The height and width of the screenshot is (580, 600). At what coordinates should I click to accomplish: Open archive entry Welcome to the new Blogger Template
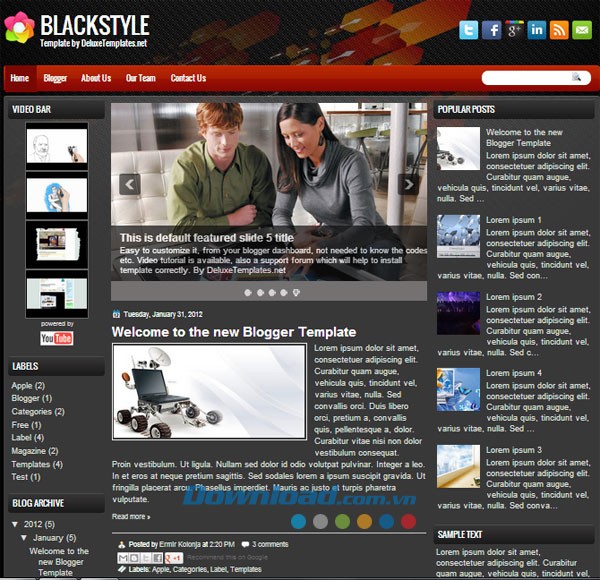pyautogui.click(x=59, y=562)
